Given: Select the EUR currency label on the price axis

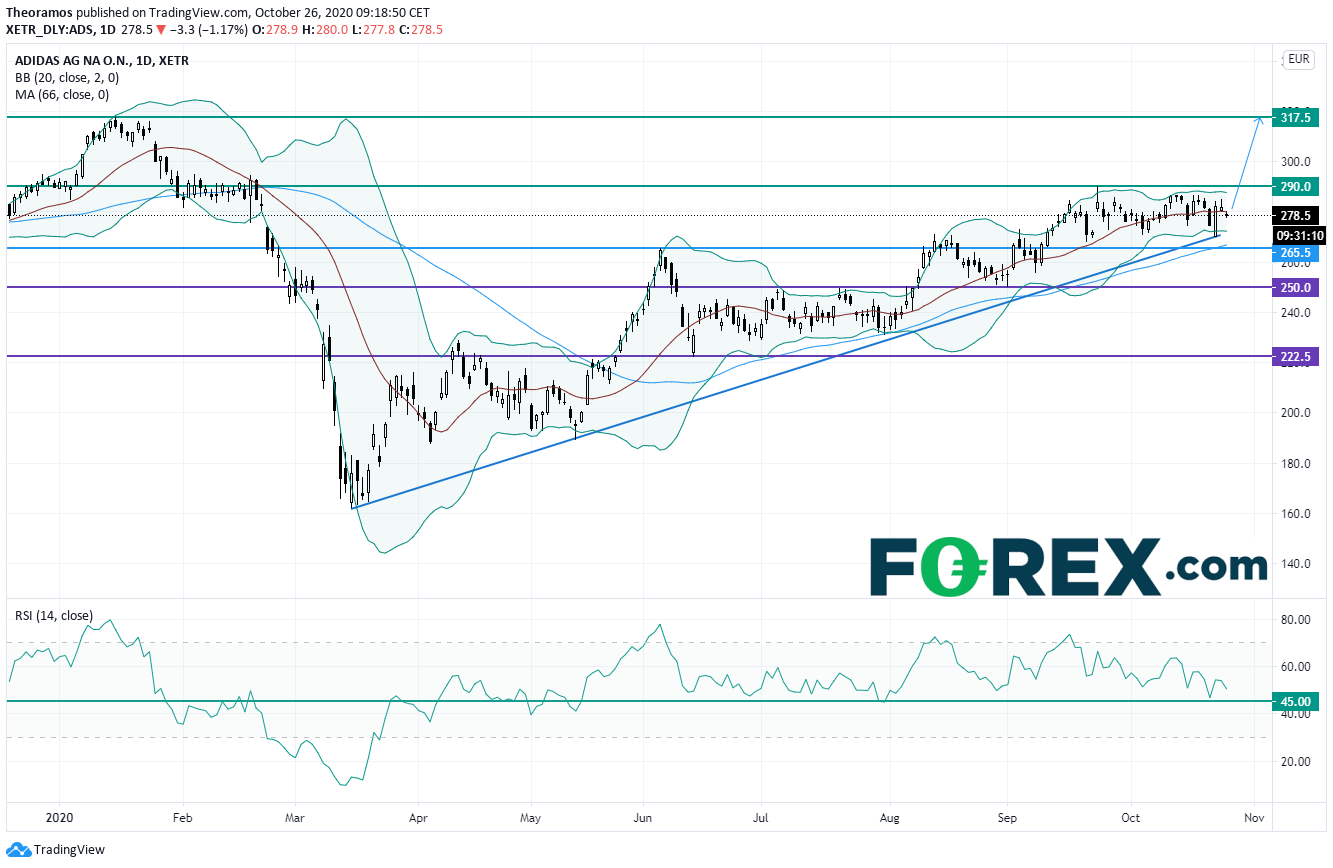Looking at the screenshot, I should tap(1299, 60).
